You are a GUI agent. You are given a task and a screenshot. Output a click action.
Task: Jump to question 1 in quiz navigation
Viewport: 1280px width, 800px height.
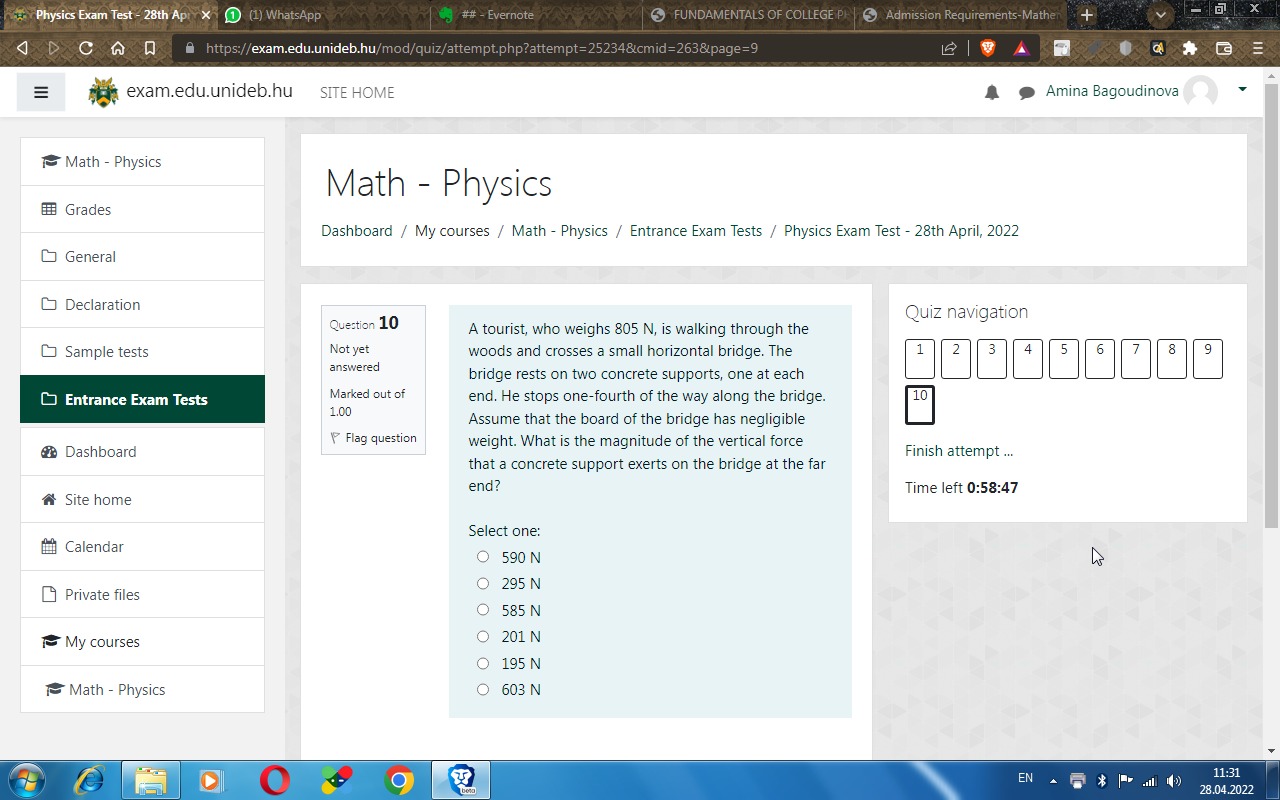pos(920,359)
